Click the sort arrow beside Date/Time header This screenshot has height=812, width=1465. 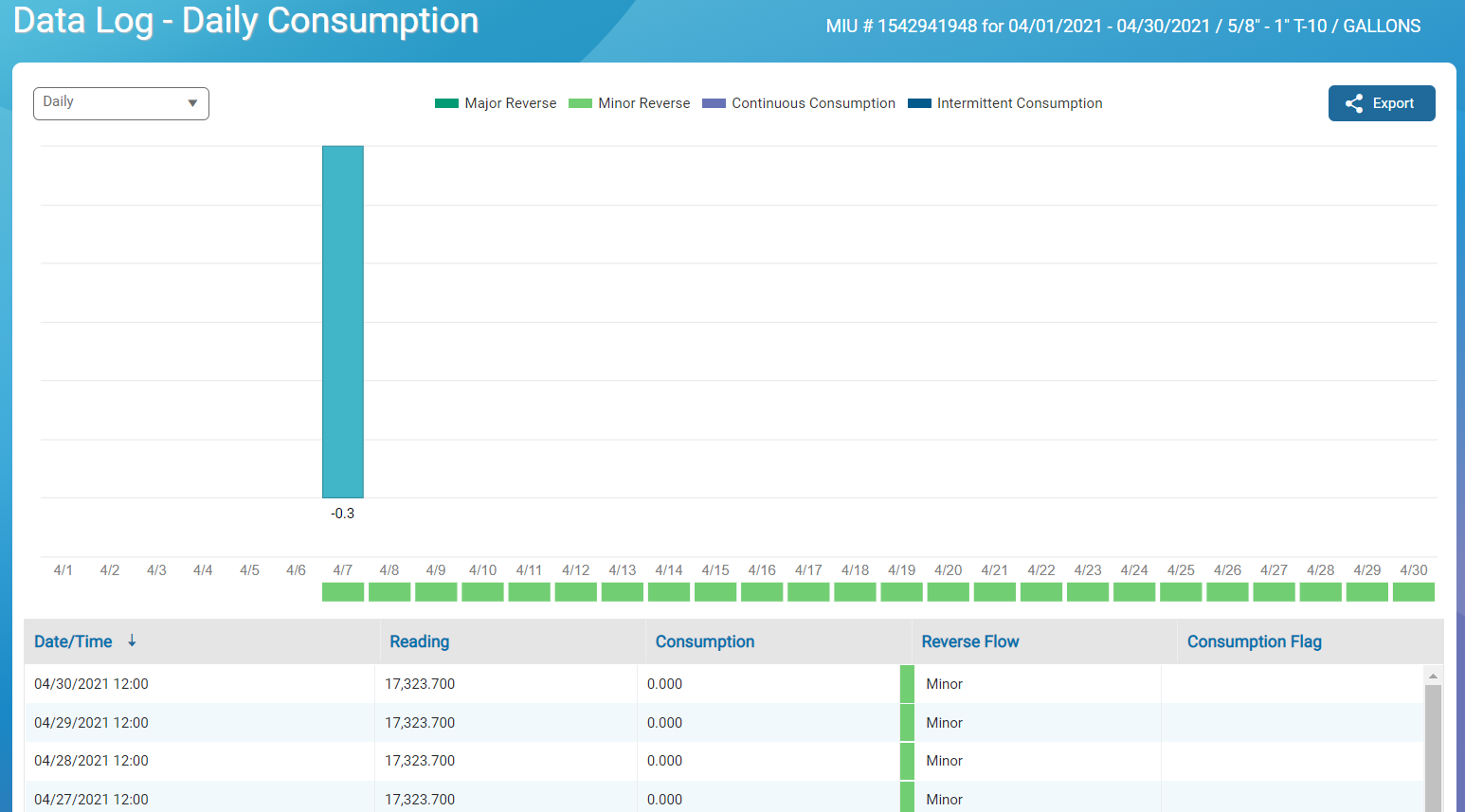tap(132, 641)
